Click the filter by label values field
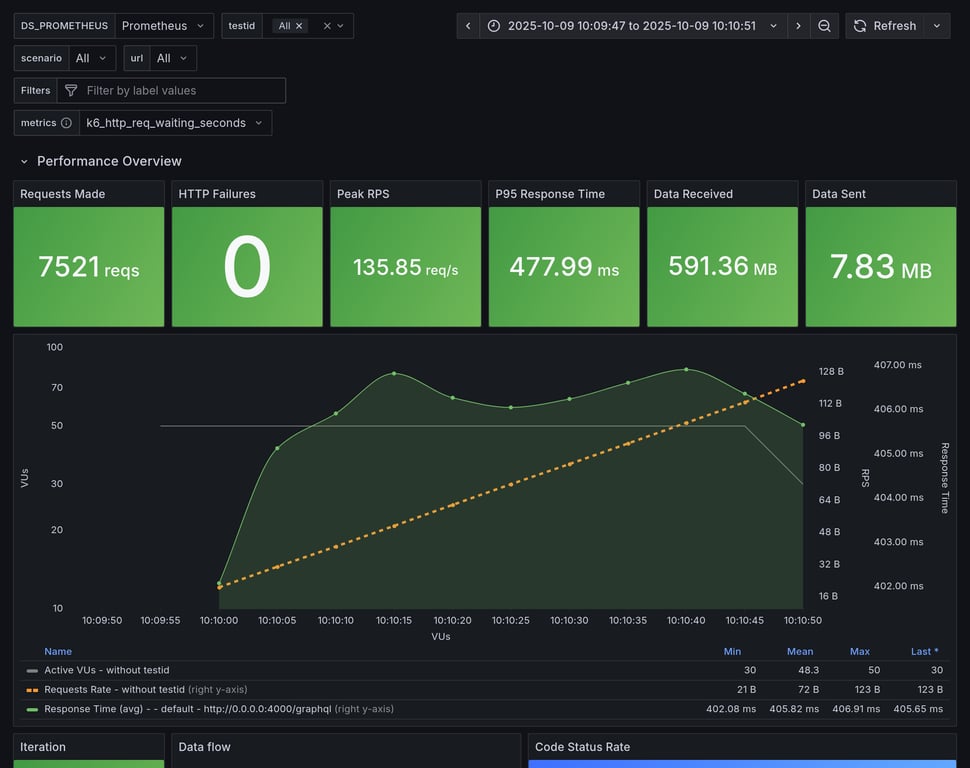The image size is (970, 768). 180,91
